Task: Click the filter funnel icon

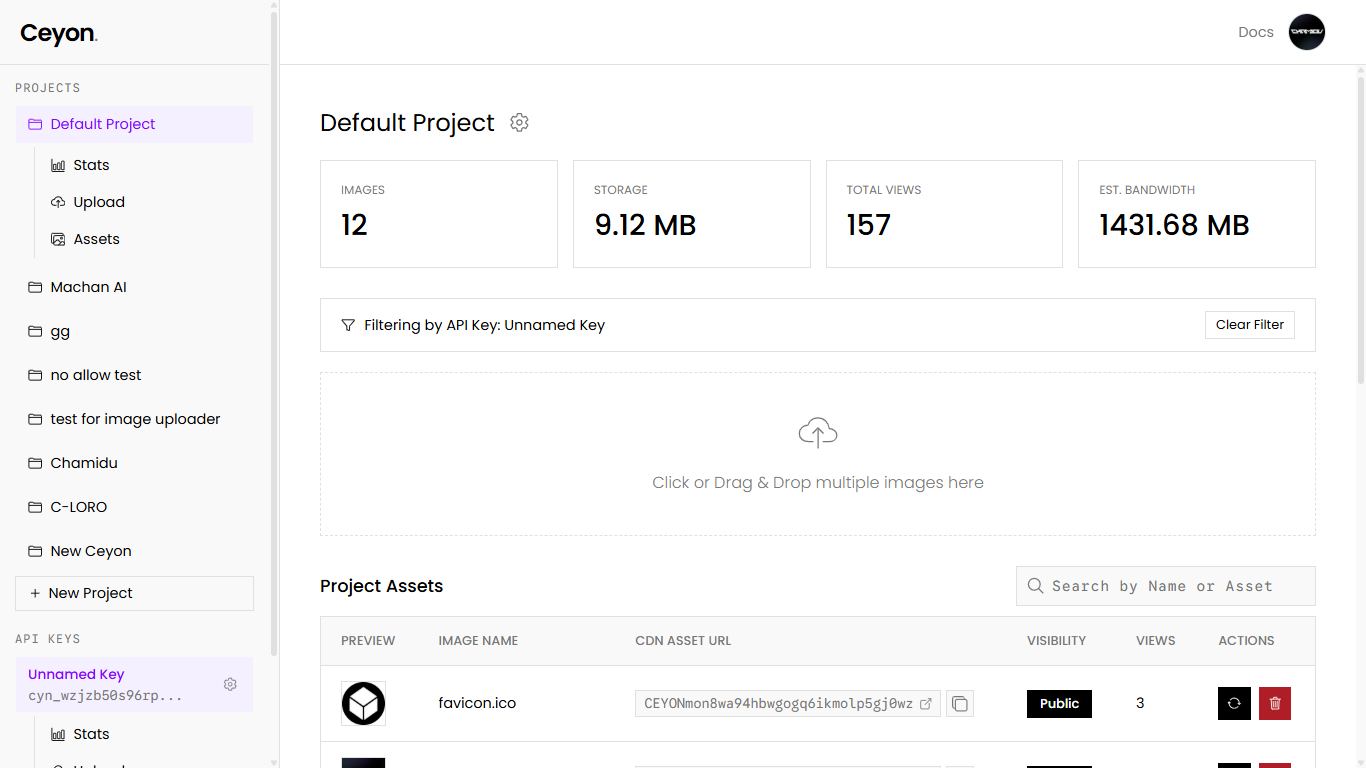Action: (348, 325)
